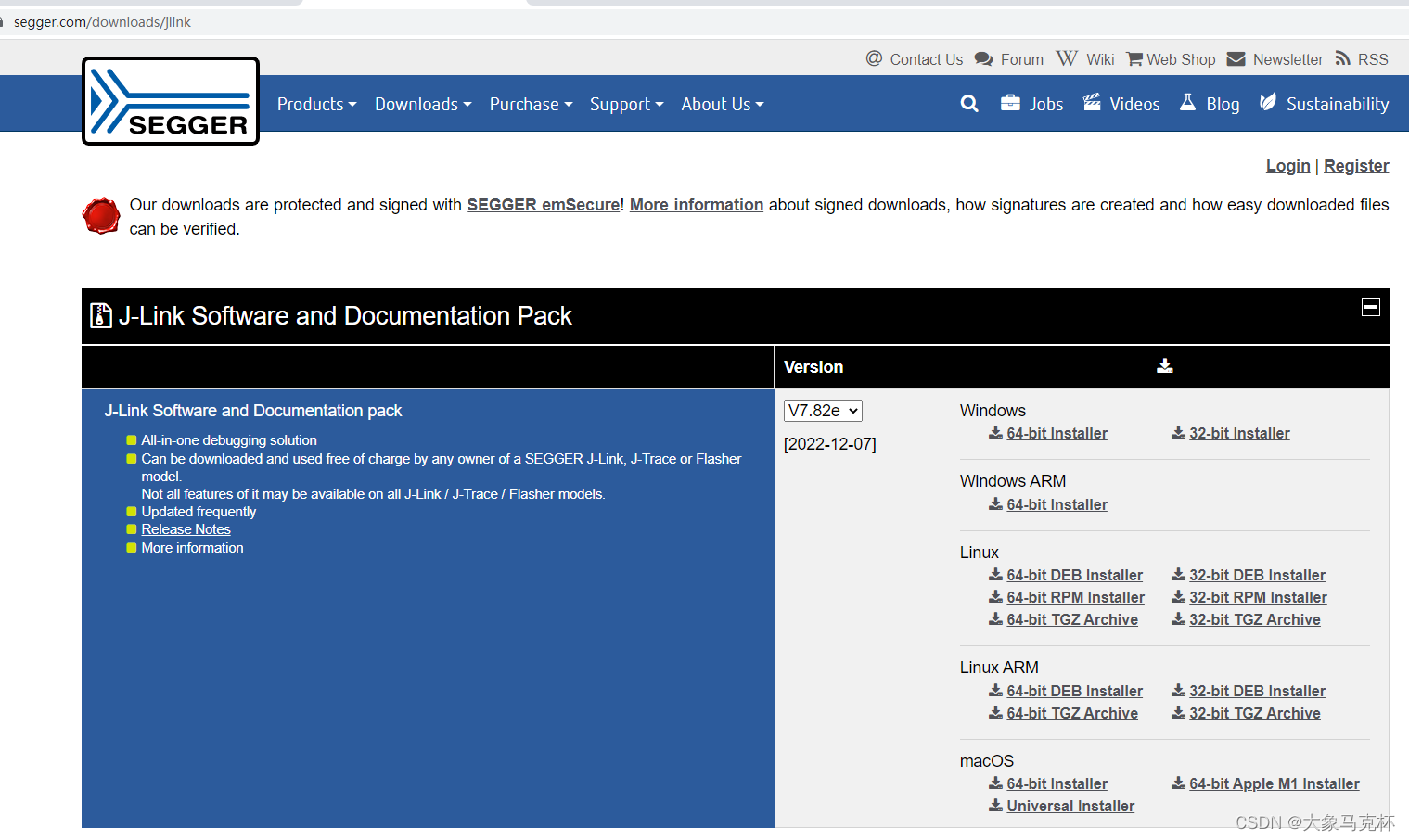The height and width of the screenshot is (840, 1409).
Task: Click the Register link
Action: pos(1356,166)
